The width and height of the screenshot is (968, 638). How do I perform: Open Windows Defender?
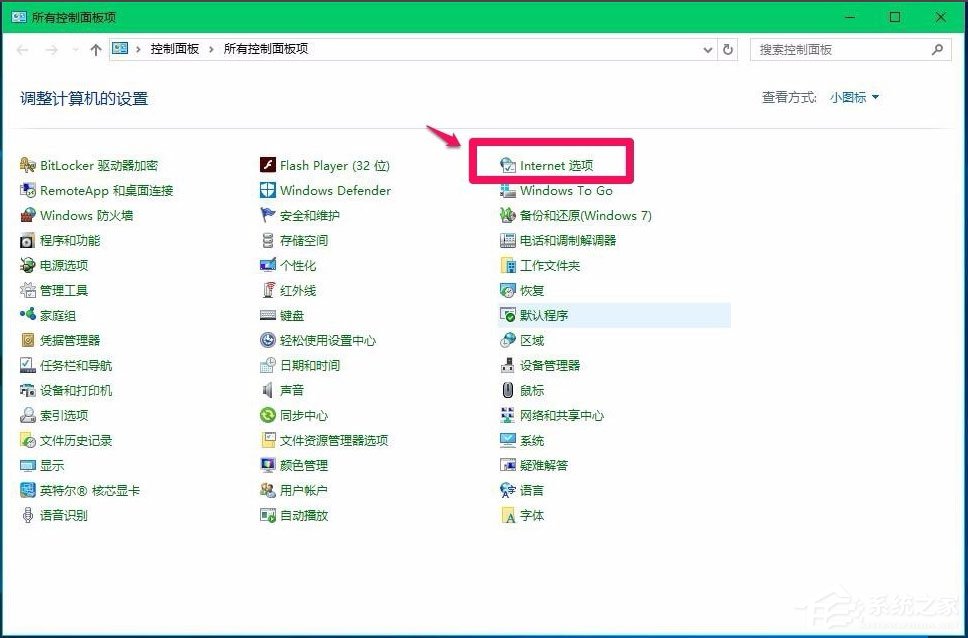[333, 190]
